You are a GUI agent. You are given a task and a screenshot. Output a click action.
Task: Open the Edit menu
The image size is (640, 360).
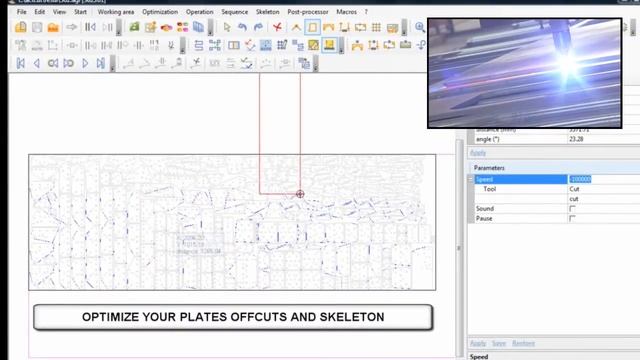click(40, 12)
